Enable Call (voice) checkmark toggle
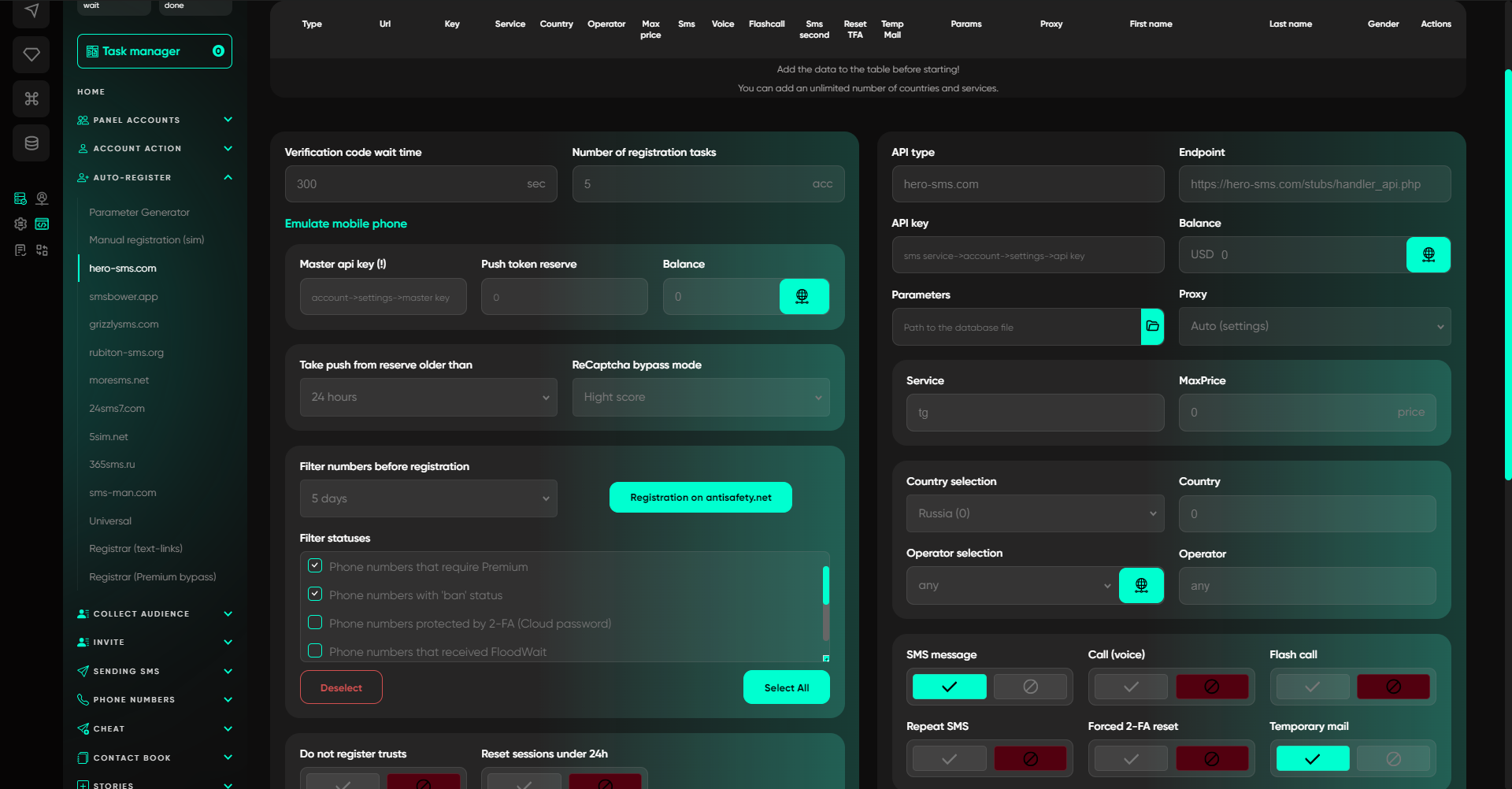The height and width of the screenshot is (789, 1512). tap(1131, 687)
